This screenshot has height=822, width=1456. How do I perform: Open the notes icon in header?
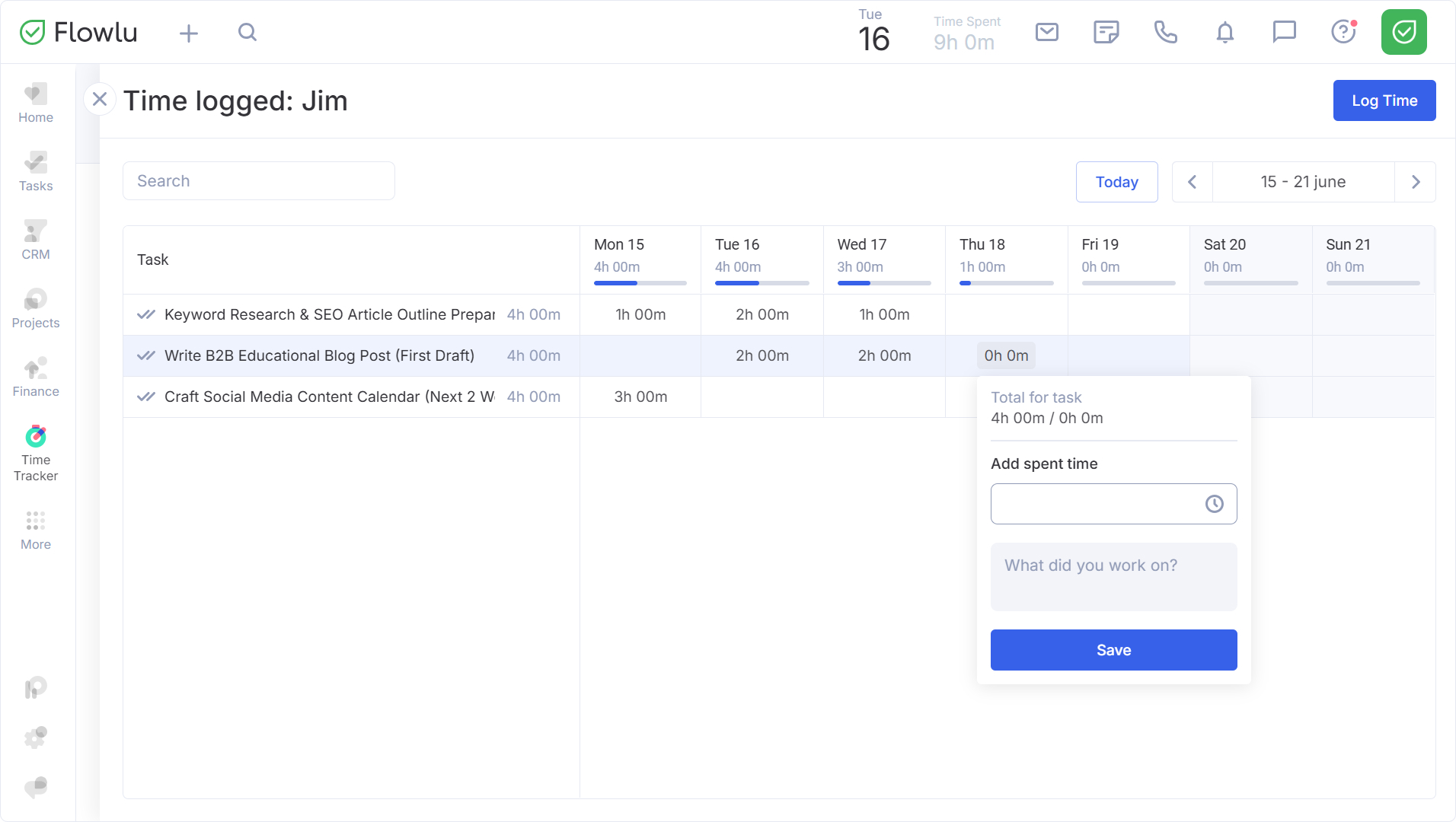tap(1106, 32)
